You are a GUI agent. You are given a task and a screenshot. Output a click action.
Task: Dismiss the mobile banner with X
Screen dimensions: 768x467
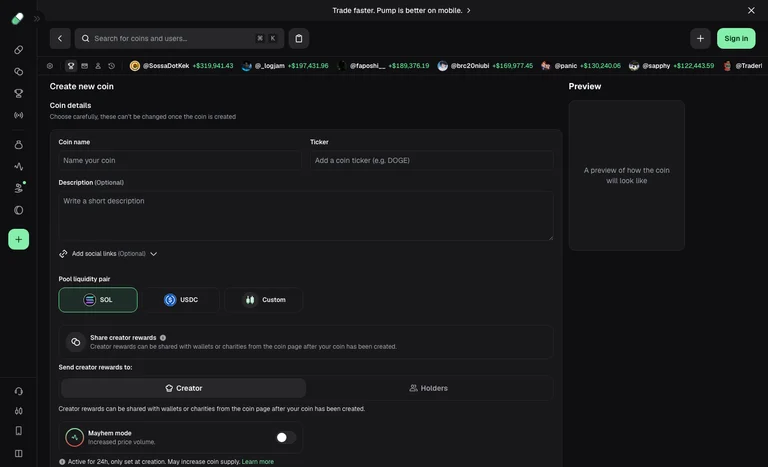click(751, 10)
